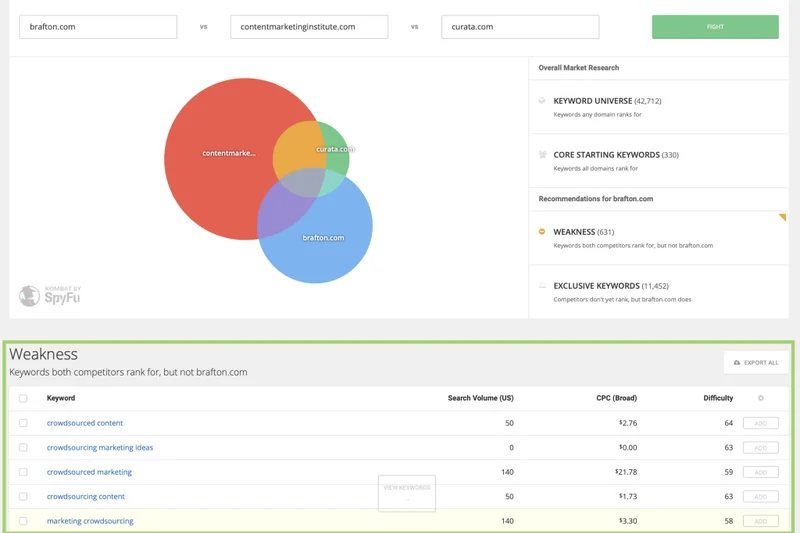The image size is (800, 533).
Task: Check the 'crowdsourced content' row checkbox
Action: coord(23,423)
